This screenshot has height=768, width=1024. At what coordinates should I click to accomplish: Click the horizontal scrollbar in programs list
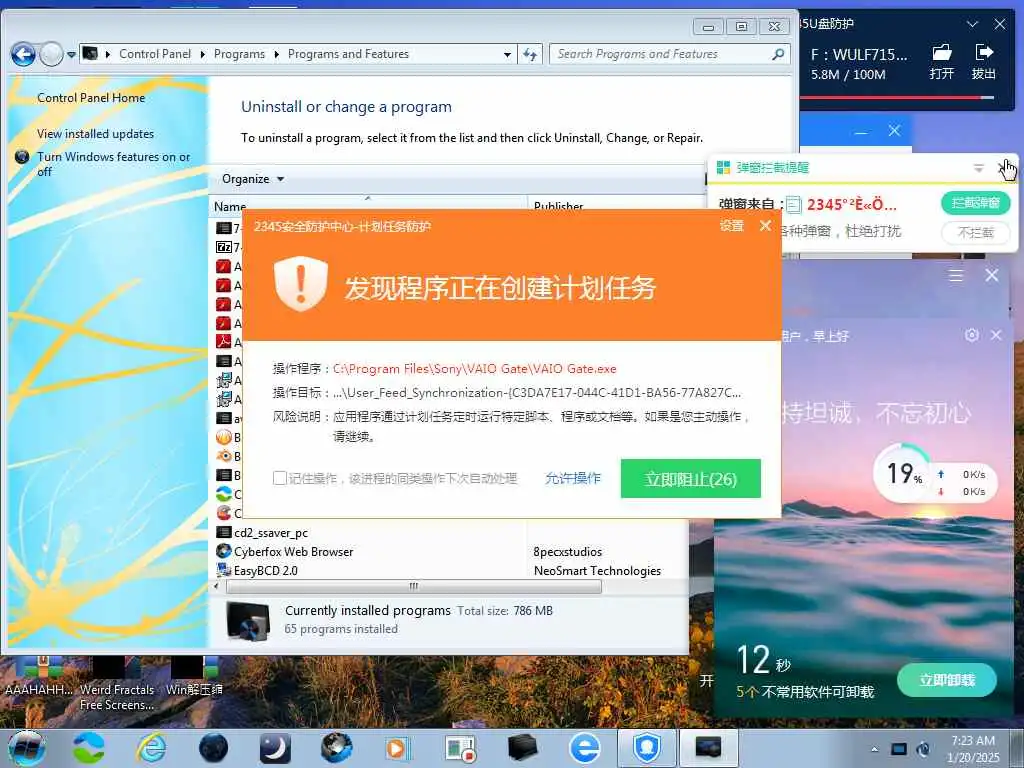point(413,586)
